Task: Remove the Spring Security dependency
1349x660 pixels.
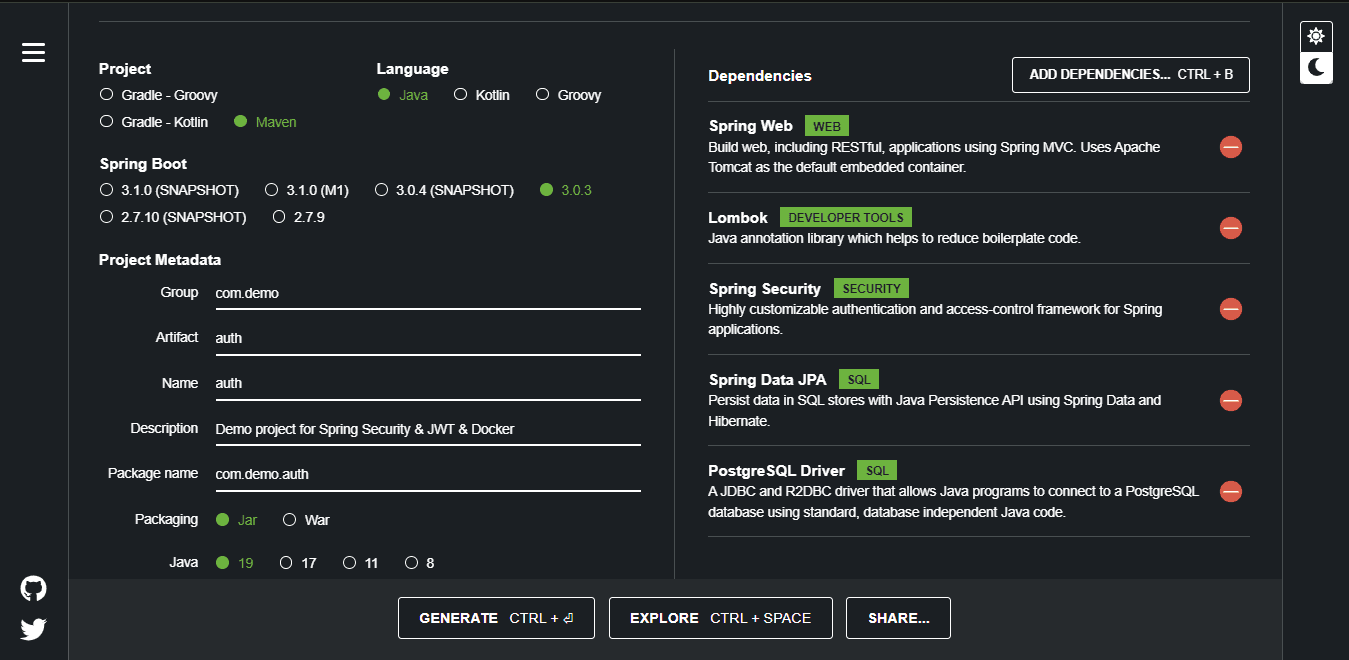Action: pyautogui.click(x=1231, y=309)
